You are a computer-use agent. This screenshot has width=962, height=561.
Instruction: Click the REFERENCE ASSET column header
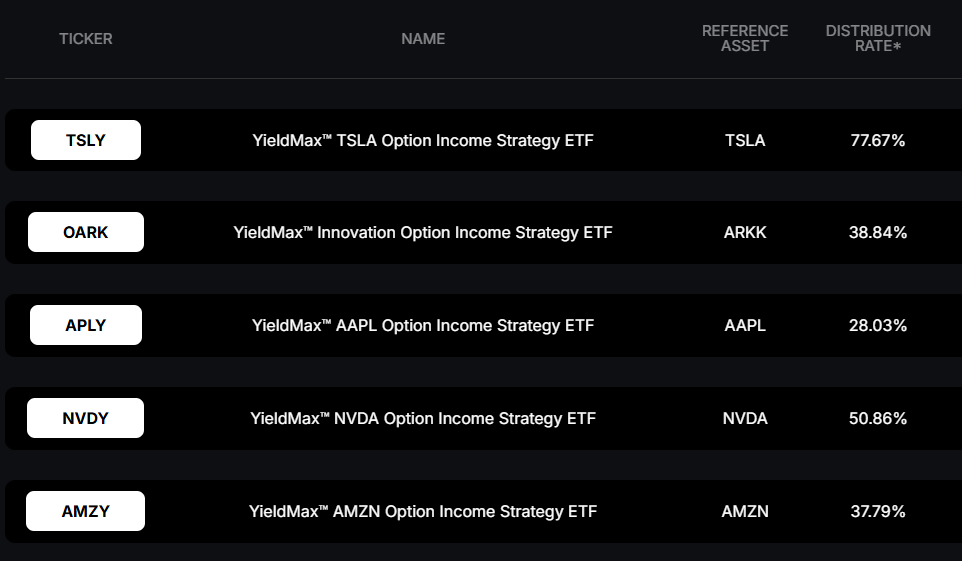pos(745,38)
